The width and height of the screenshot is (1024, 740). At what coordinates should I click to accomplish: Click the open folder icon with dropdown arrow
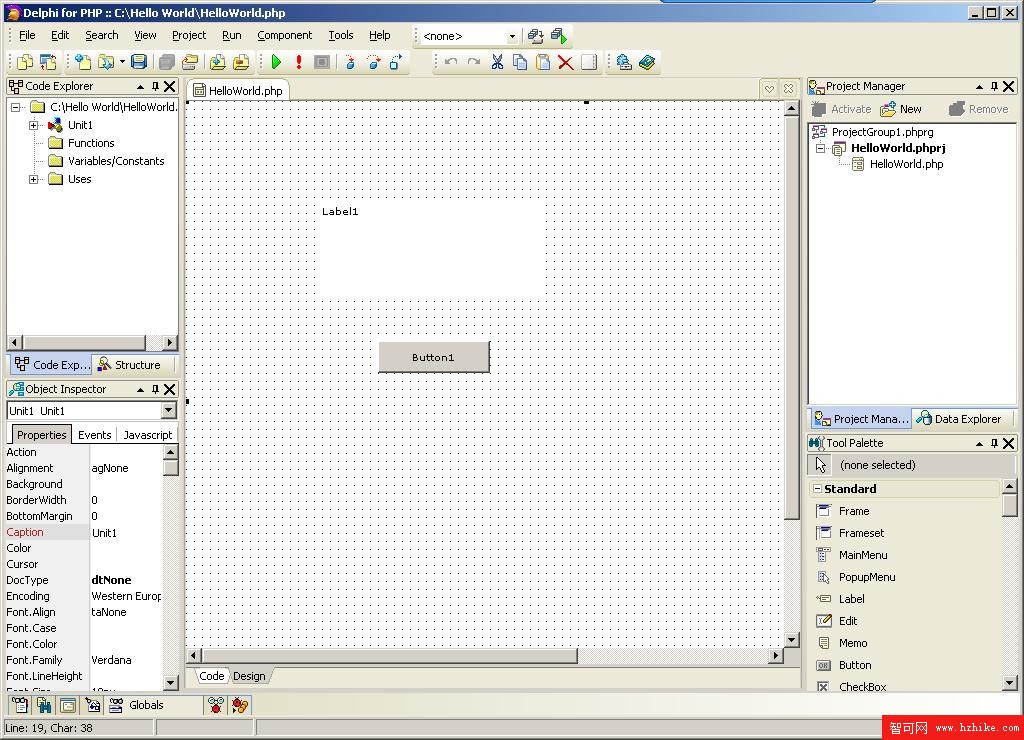tap(105, 62)
